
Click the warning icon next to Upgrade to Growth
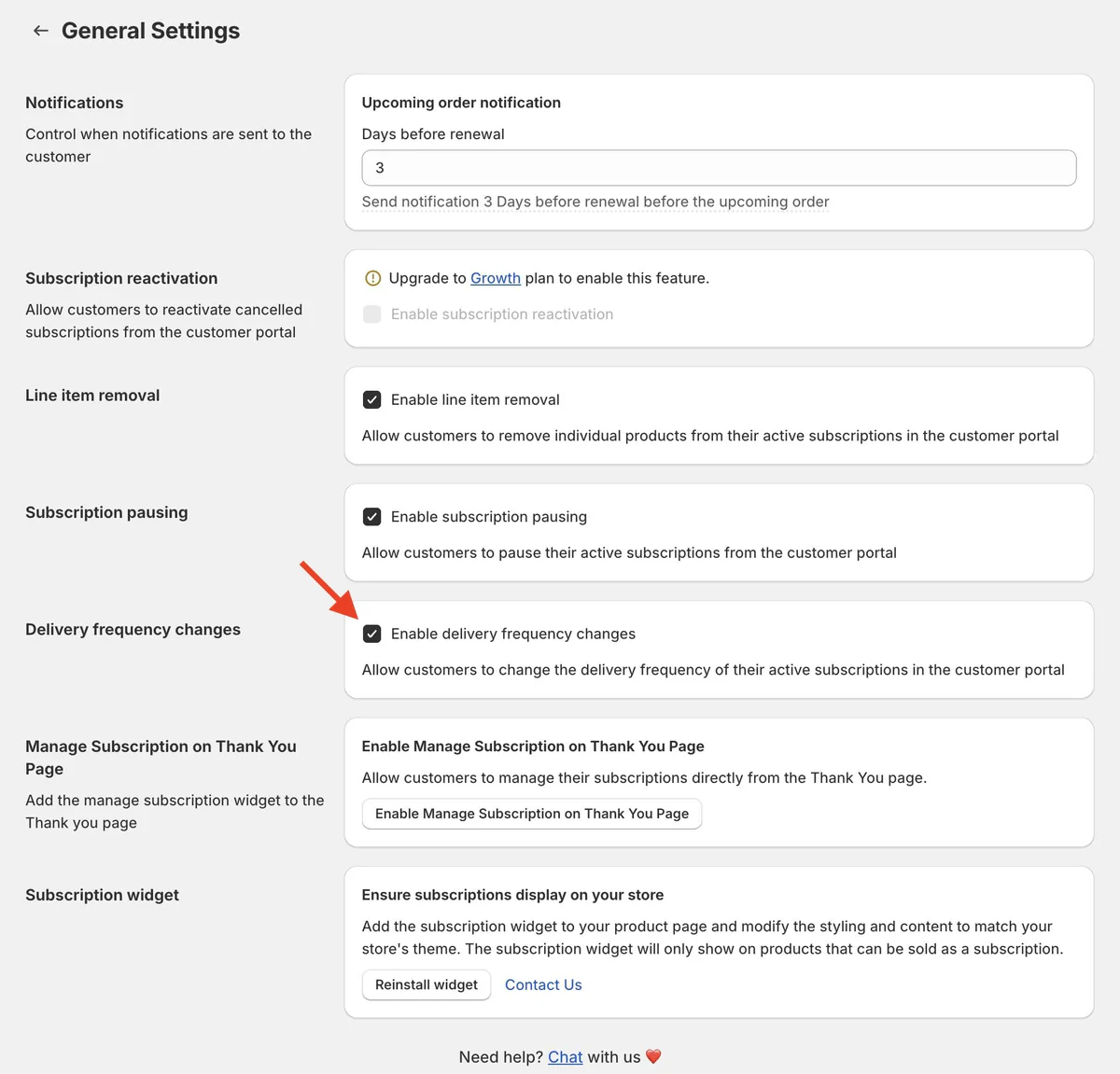click(x=372, y=278)
